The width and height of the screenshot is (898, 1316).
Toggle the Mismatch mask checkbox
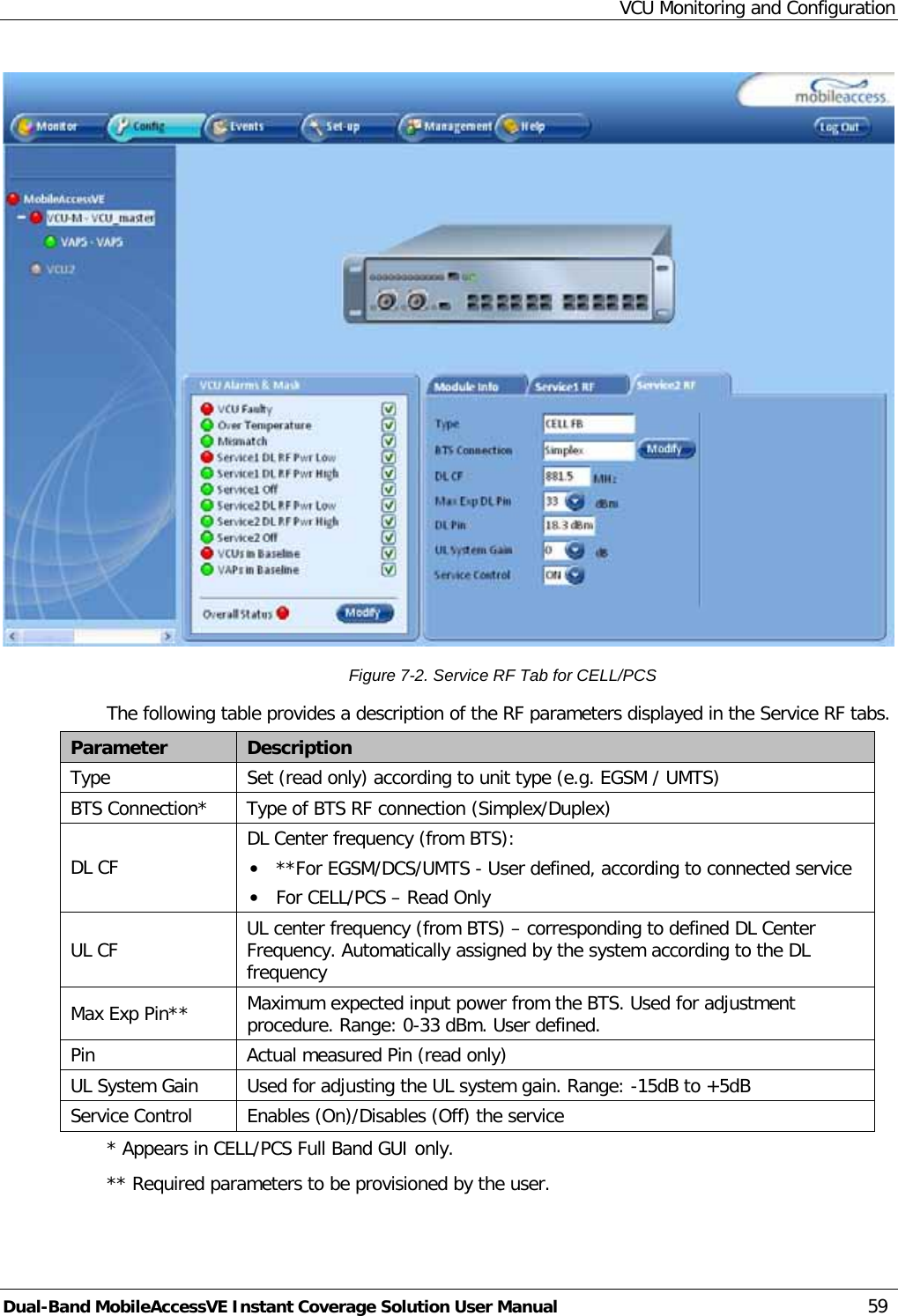click(389, 441)
